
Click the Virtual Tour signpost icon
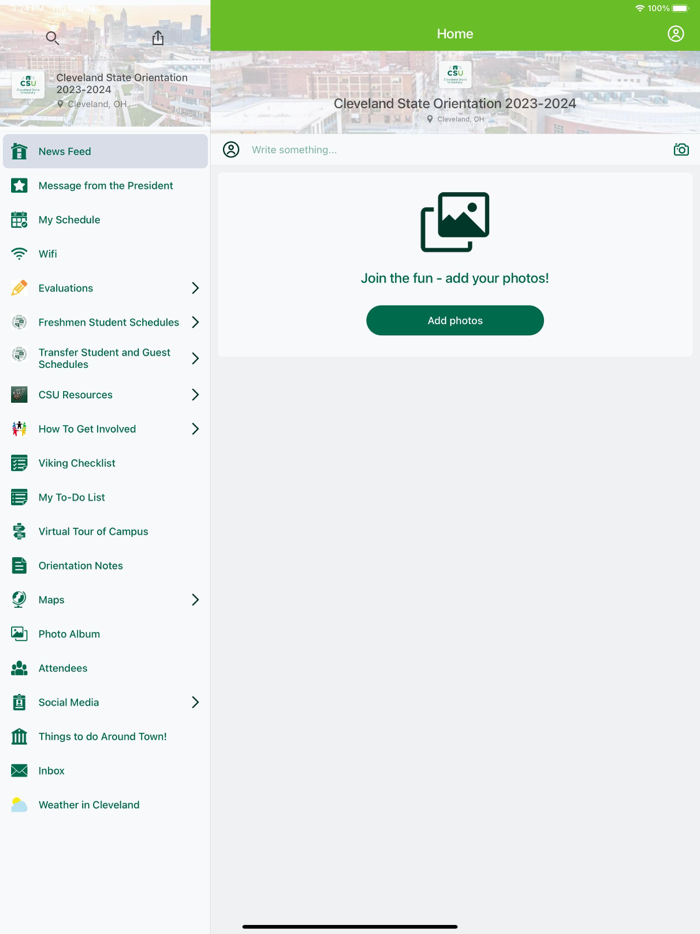coord(19,531)
